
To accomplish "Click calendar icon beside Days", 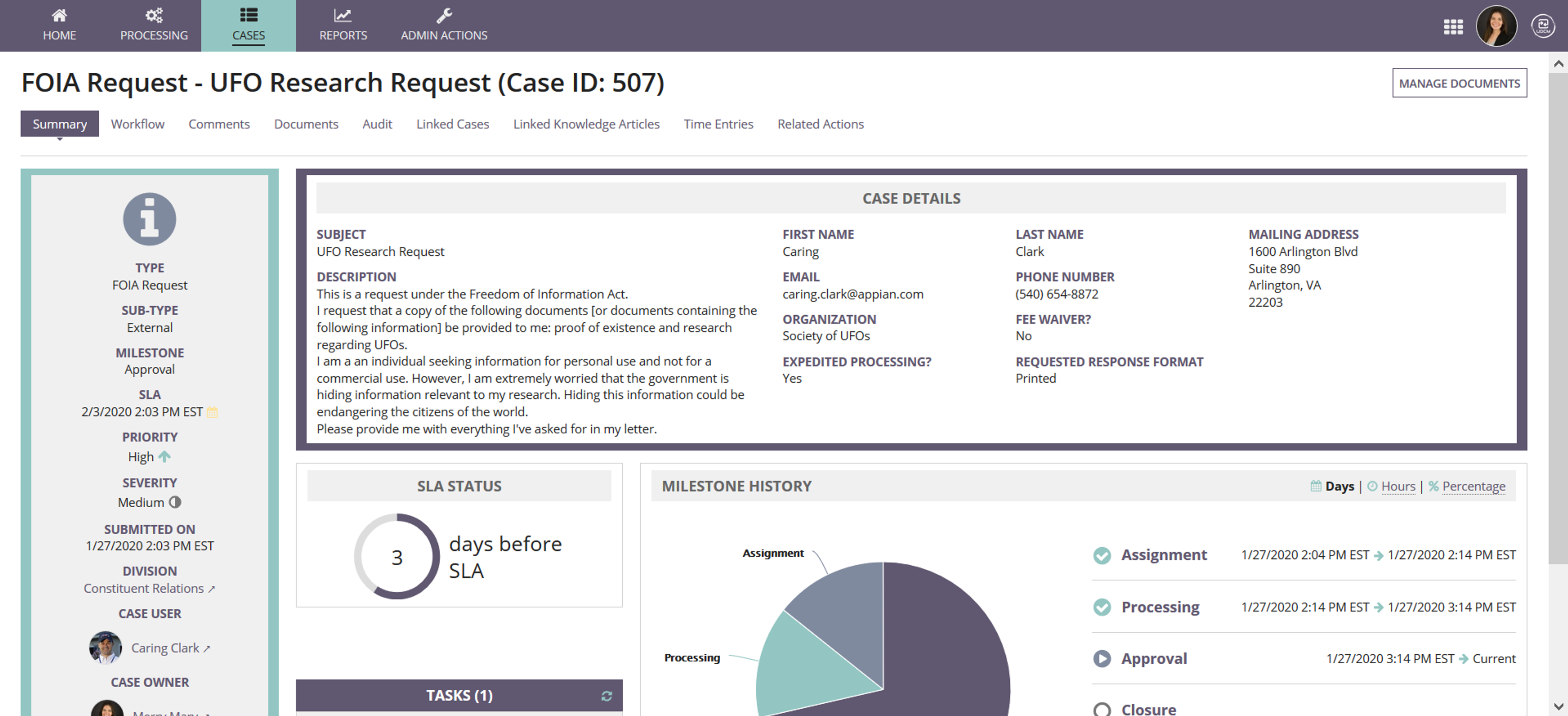I will click(1315, 486).
